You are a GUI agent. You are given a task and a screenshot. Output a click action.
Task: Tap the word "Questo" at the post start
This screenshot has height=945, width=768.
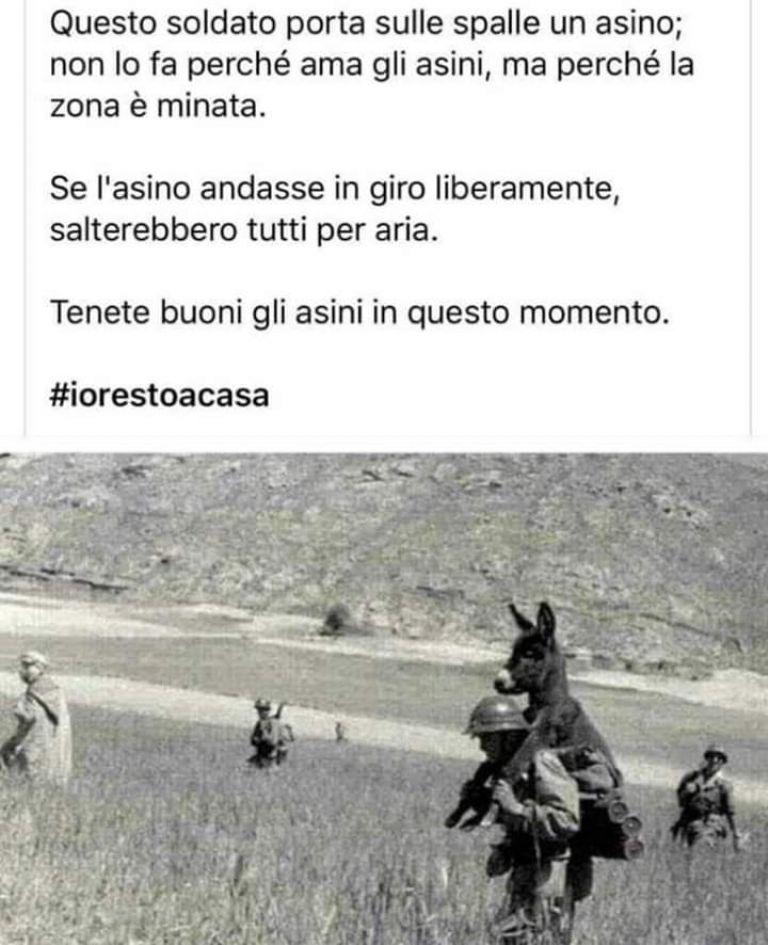(103, 25)
